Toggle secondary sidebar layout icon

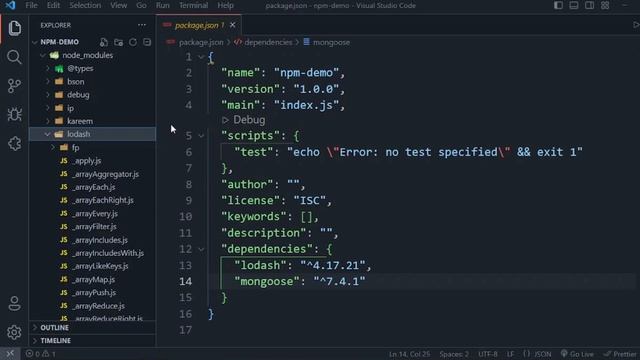(589, 5)
